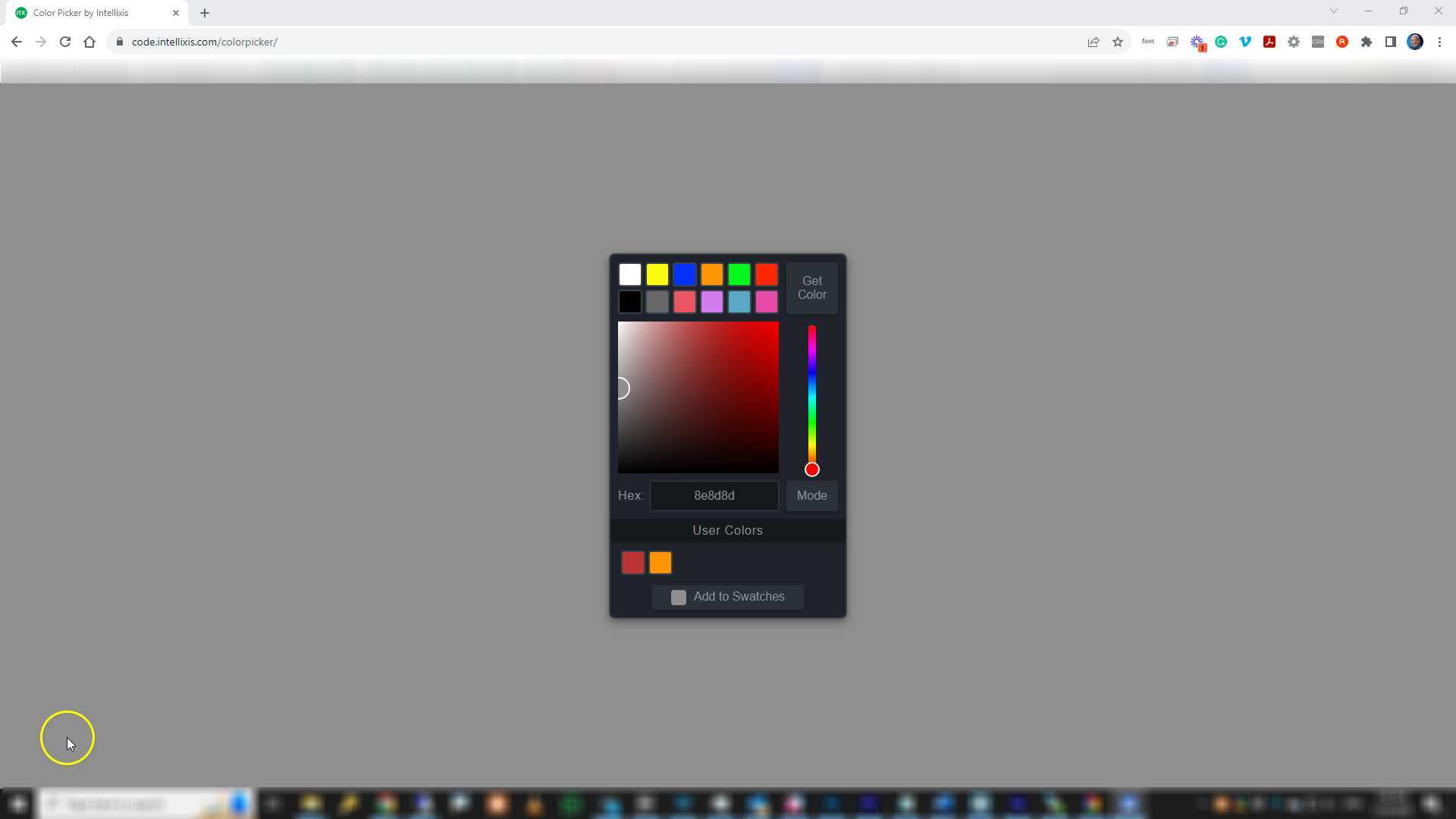
Task: Open the Grammarly extension
Action: point(1221,42)
